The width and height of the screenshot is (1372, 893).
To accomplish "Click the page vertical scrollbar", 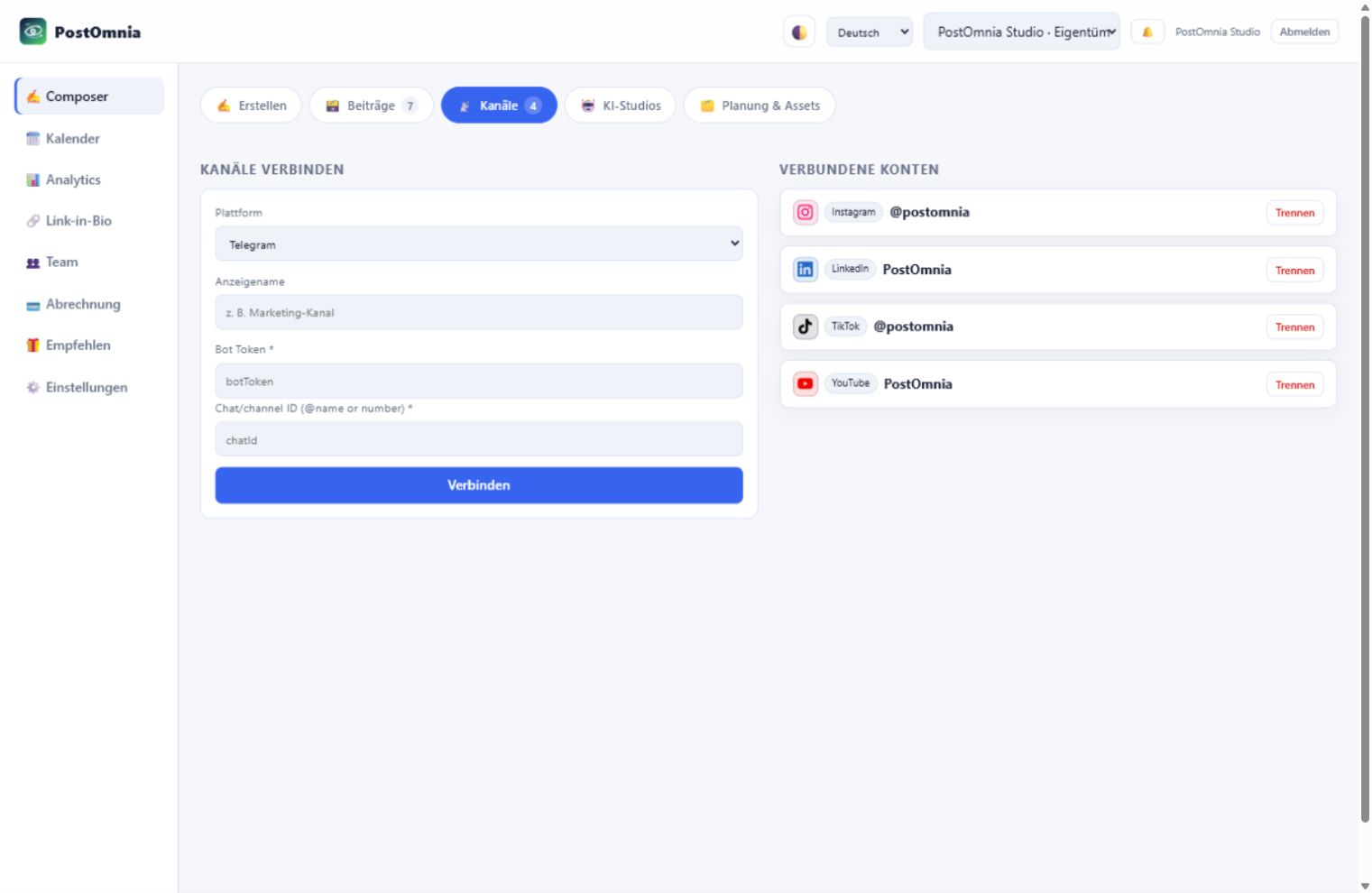I will pyautogui.click(x=1365, y=419).
